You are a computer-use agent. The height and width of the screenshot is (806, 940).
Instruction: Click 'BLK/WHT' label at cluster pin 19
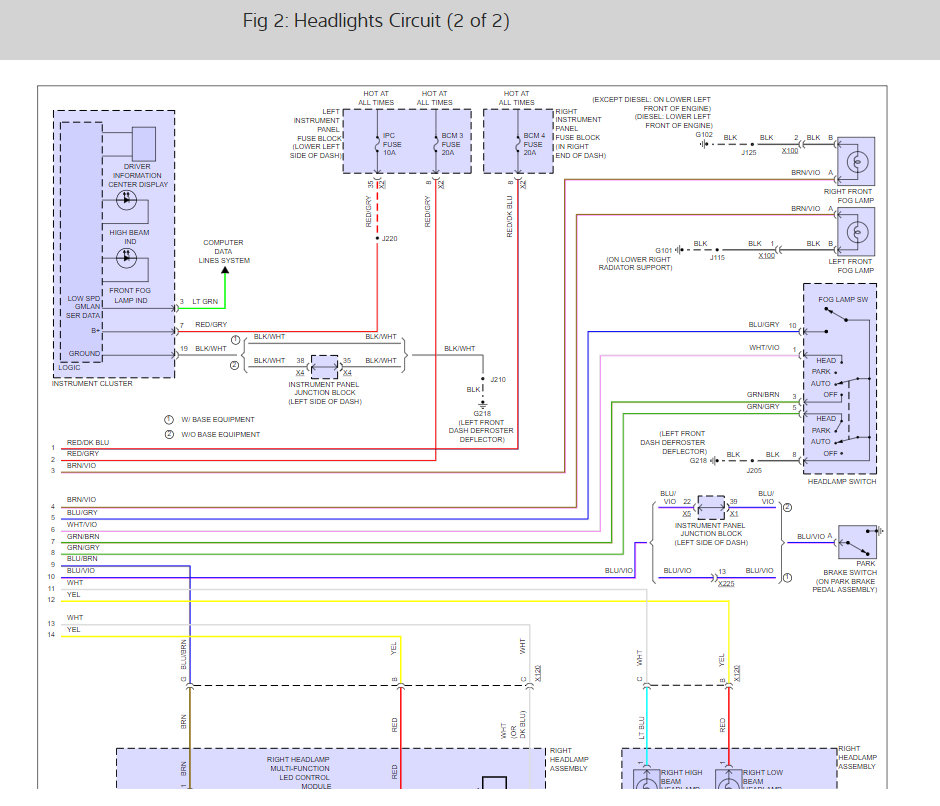tap(211, 349)
